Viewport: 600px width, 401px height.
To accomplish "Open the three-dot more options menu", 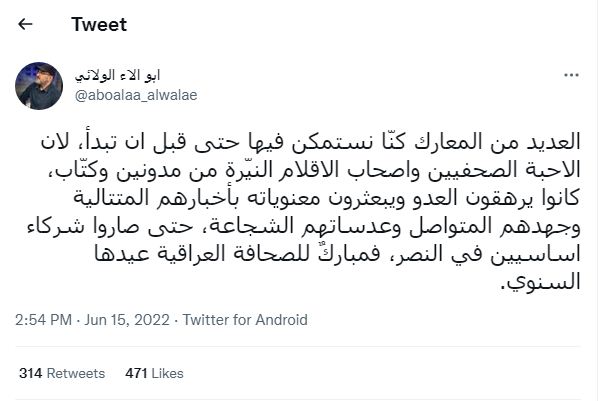I will tap(571, 75).
